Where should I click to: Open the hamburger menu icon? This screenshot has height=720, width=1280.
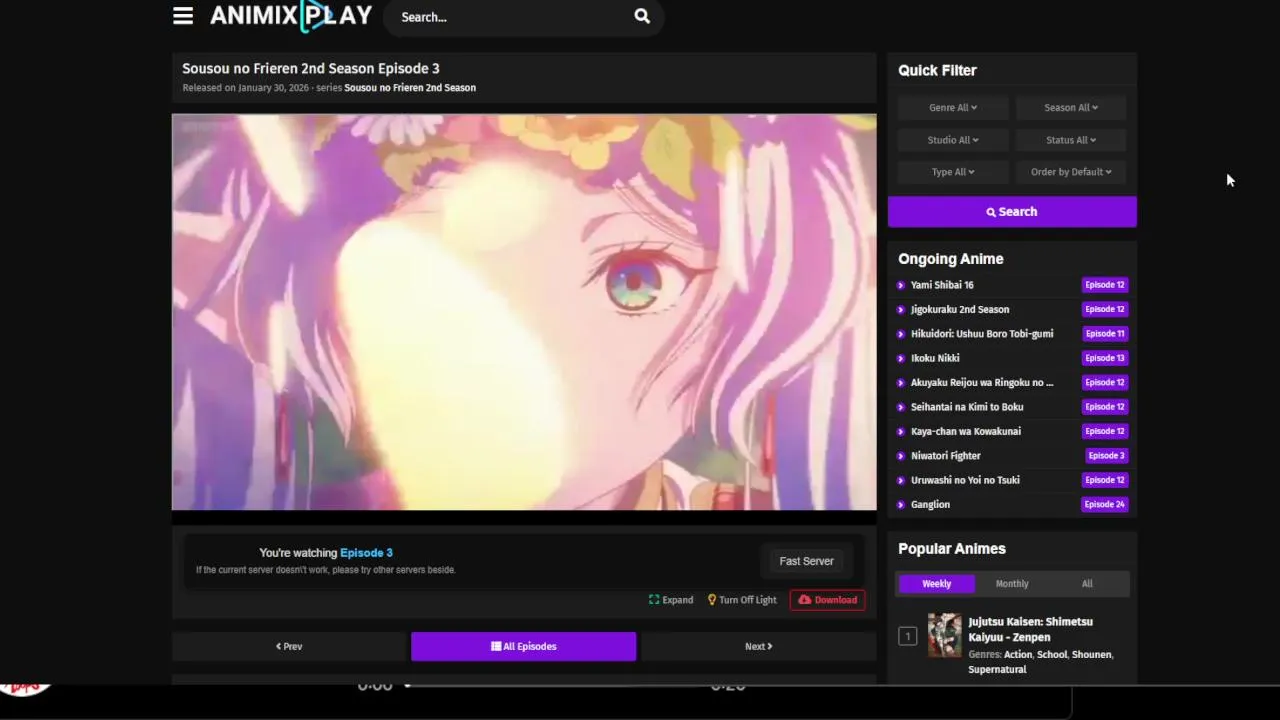click(x=183, y=16)
